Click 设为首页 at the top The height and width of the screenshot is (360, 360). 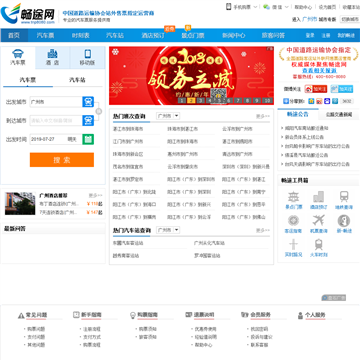pos(327,7)
